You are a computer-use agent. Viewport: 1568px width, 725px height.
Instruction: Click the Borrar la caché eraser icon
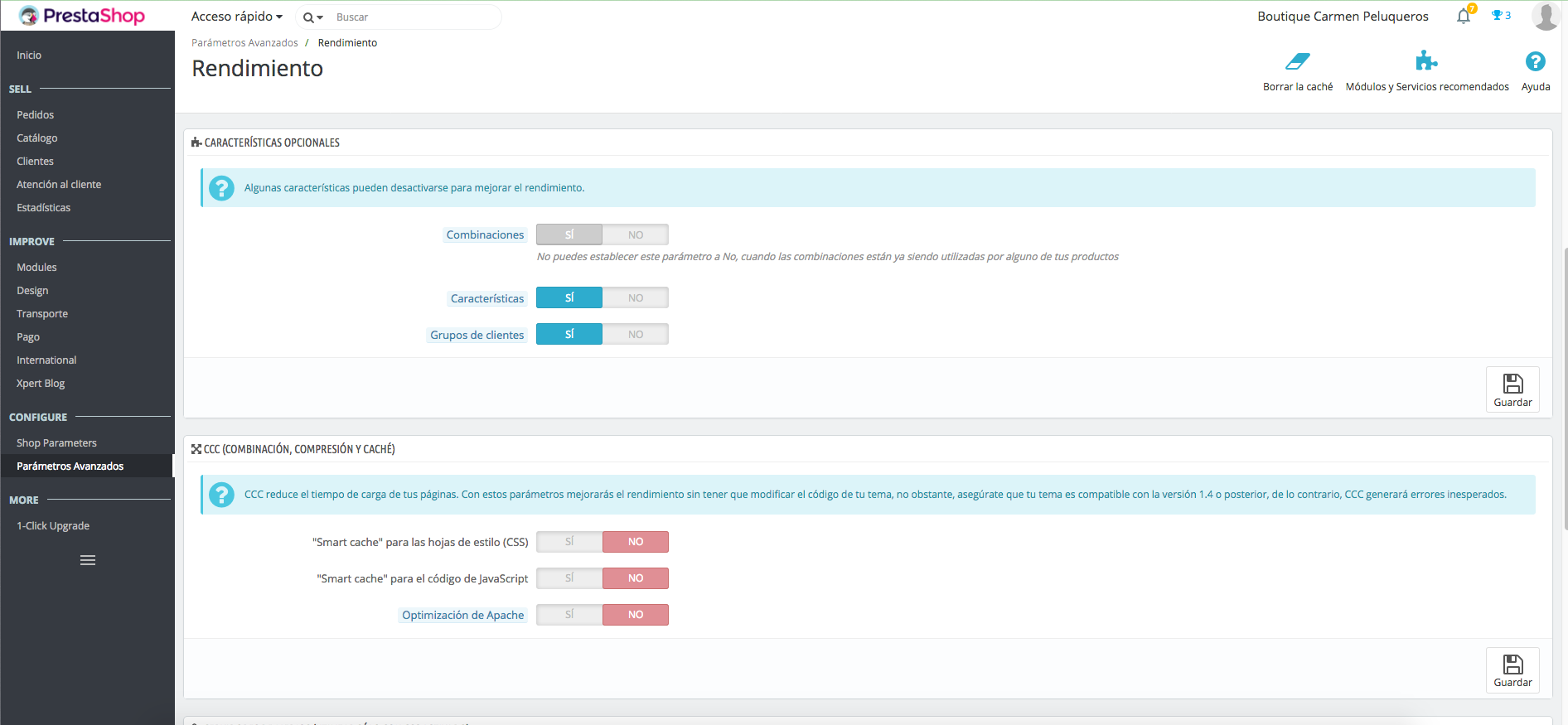(1298, 61)
